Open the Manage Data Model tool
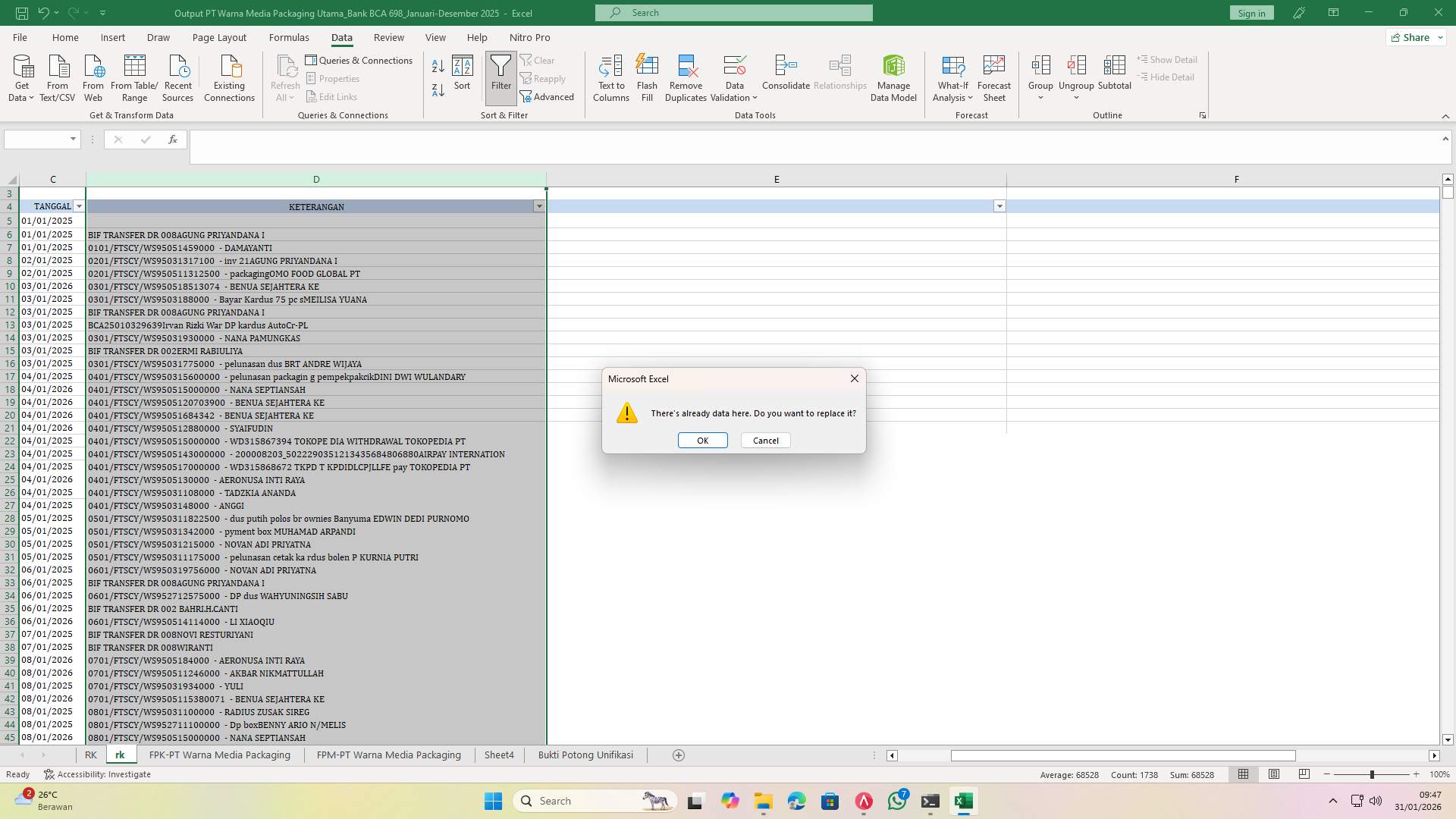 893,76
